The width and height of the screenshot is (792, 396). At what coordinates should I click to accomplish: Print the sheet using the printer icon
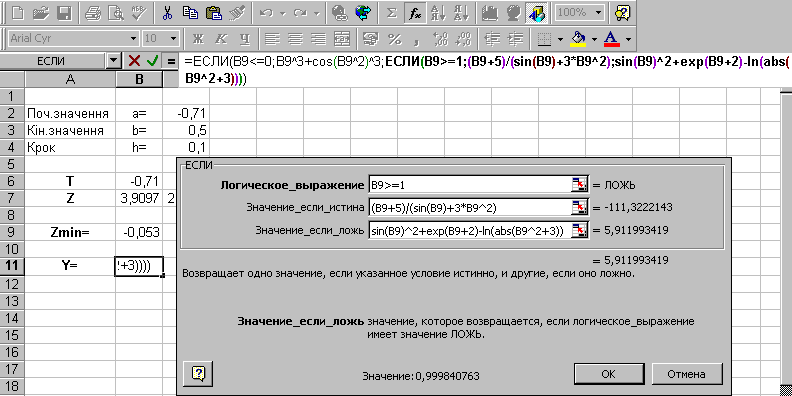coord(93,13)
